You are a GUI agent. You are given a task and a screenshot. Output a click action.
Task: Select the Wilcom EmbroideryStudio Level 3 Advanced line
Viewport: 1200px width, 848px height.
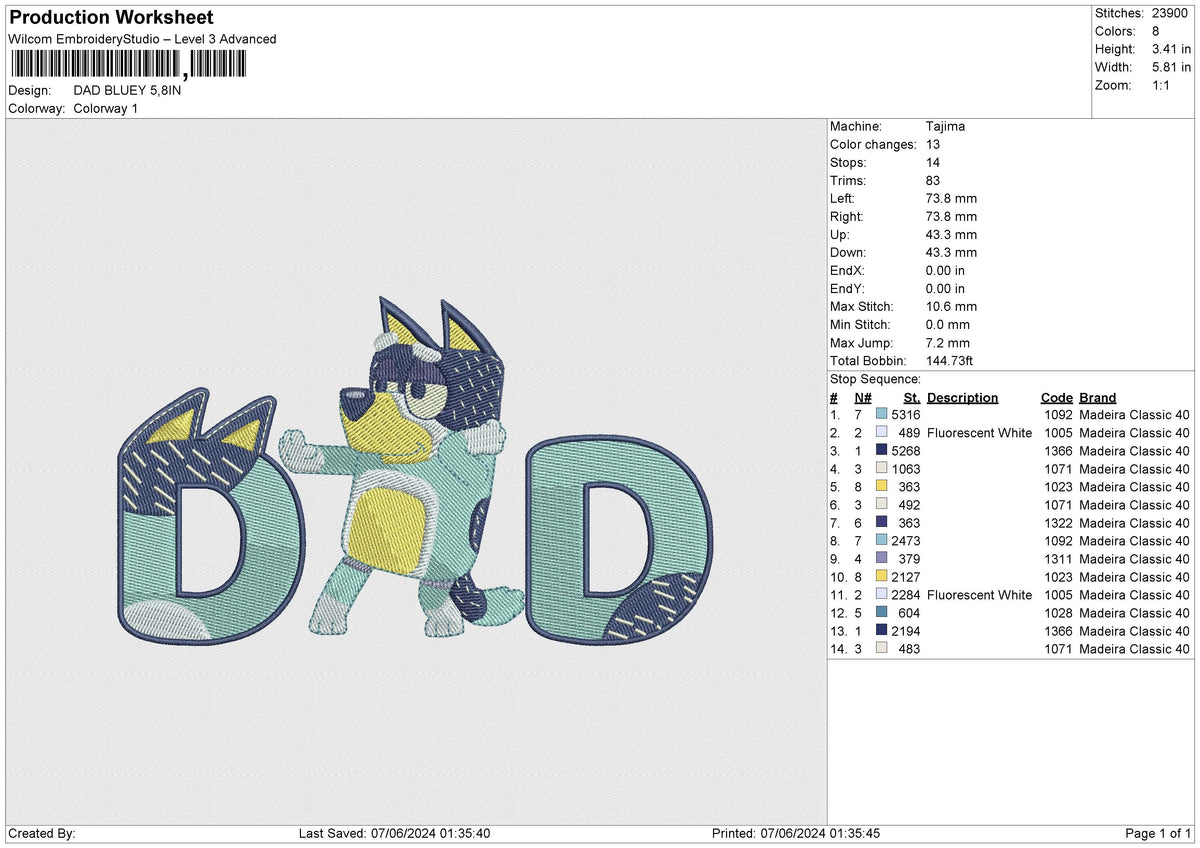click(x=142, y=39)
